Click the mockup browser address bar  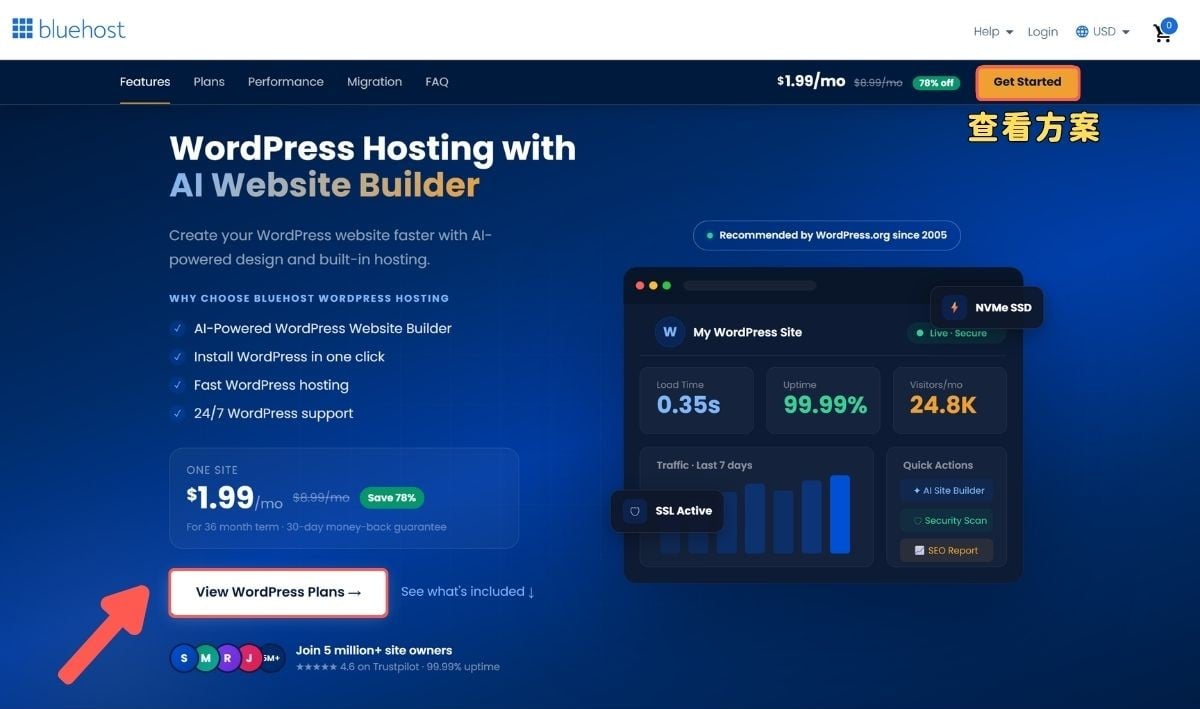coord(749,285)
